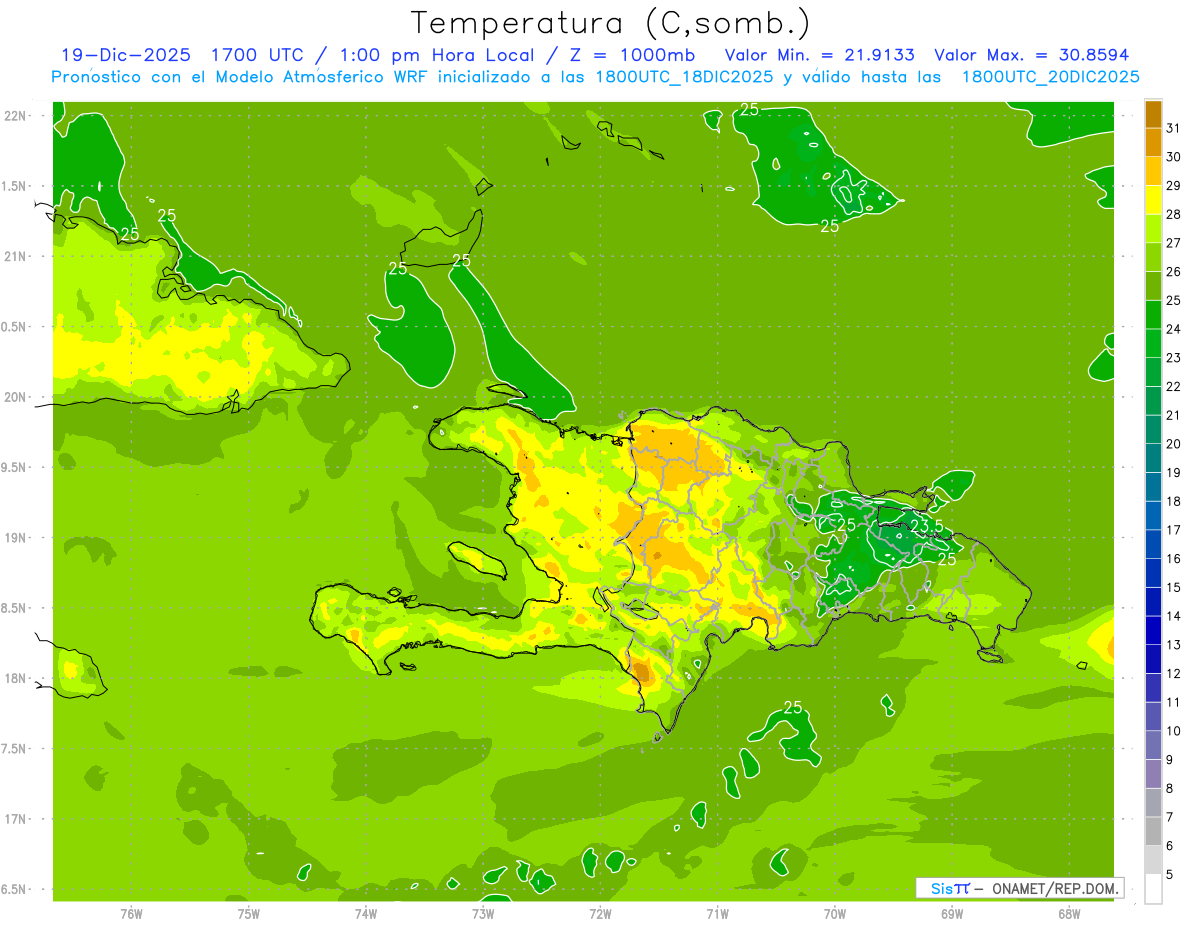Click the 1800UTC_18DIC2025 initialization text
Image resolution: width=1200 pixels, height=927 pixels.
[685, 77]
